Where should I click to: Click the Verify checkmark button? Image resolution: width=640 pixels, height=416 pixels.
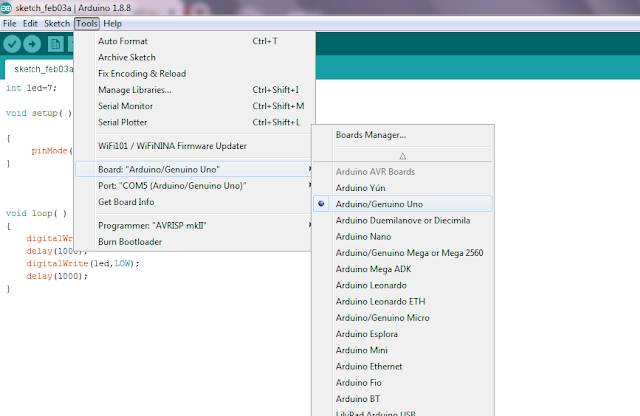12,44
